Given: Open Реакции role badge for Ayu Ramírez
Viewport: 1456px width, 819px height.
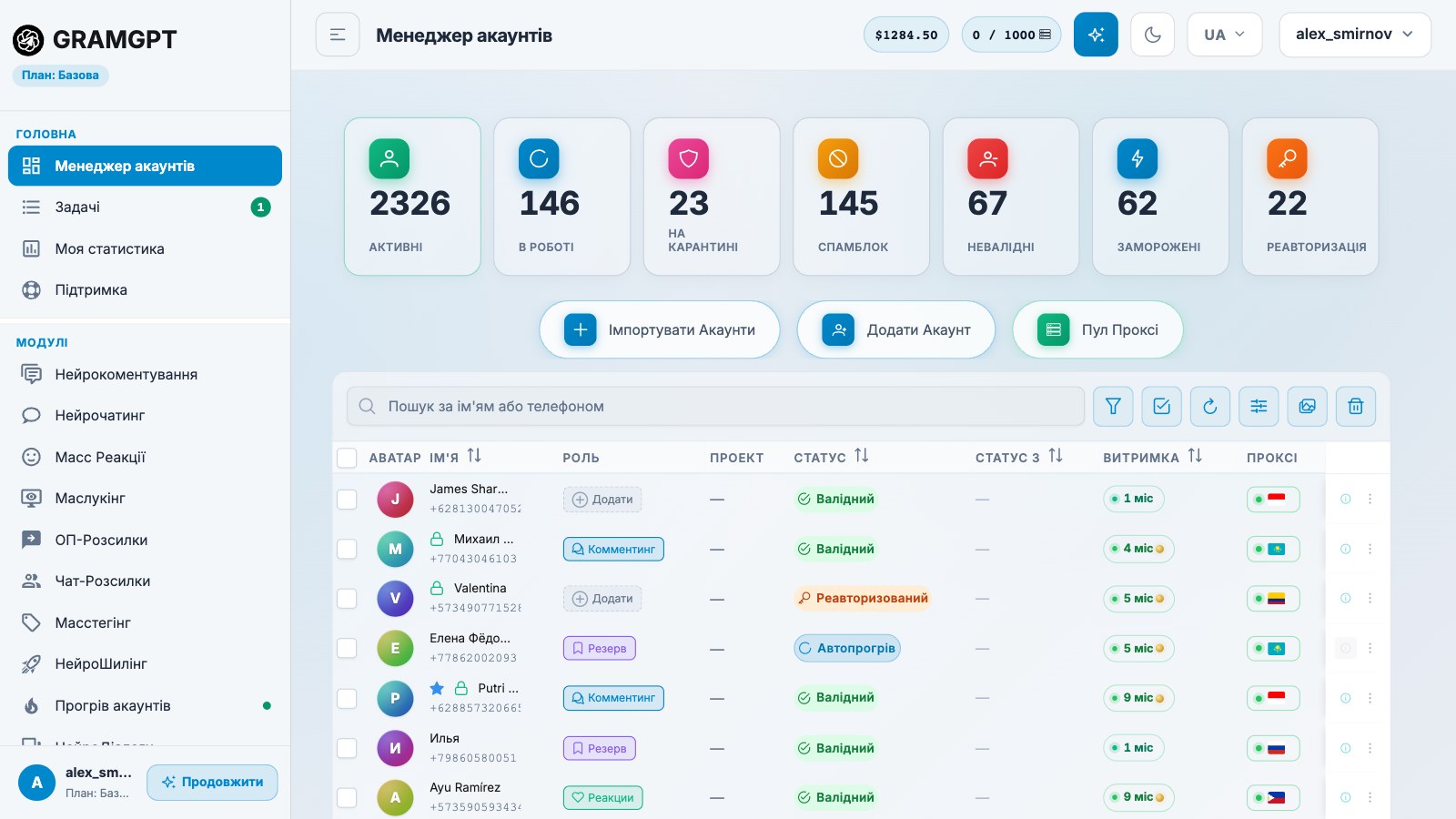Looking at the screenshot, I should click(602, 797).
